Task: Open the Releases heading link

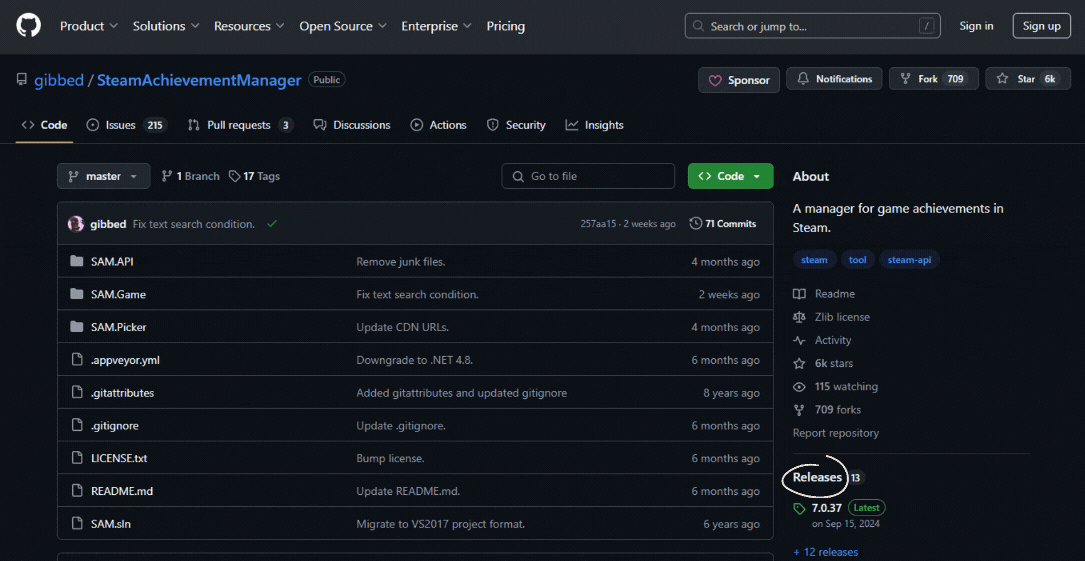Action: pos(817,477)
